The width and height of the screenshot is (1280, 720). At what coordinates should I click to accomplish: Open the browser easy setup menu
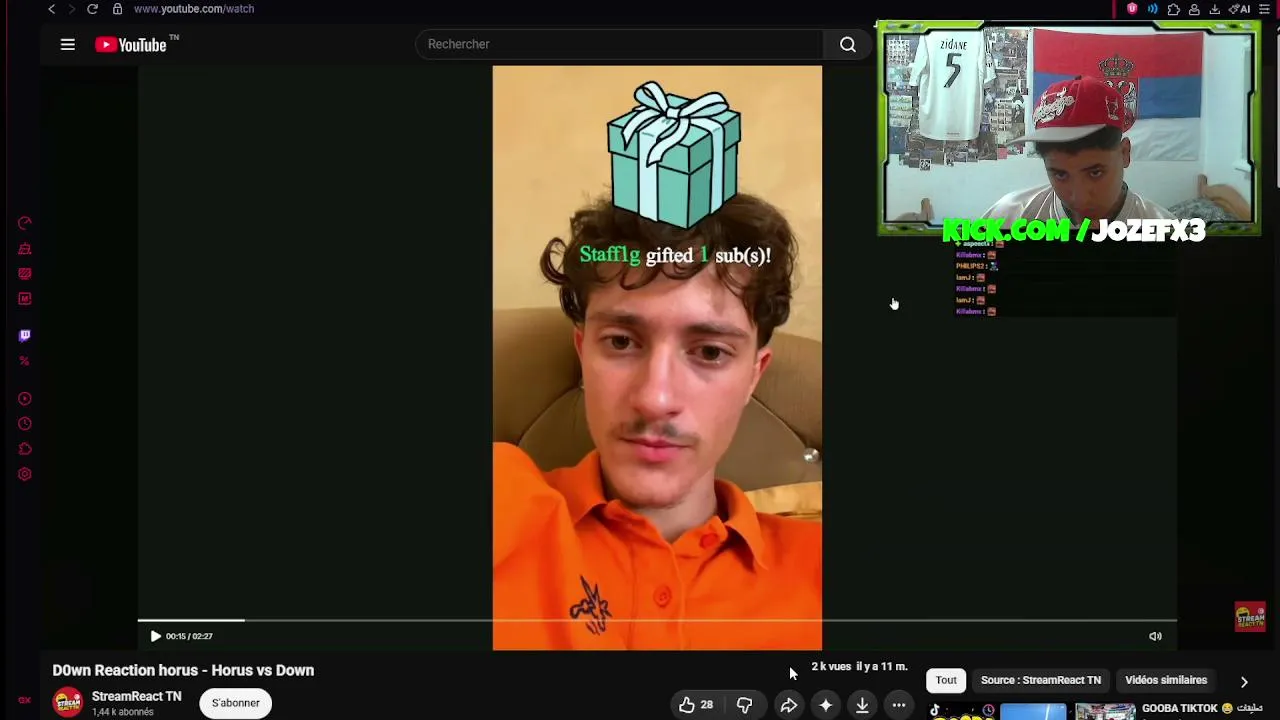pos(1263,9)
